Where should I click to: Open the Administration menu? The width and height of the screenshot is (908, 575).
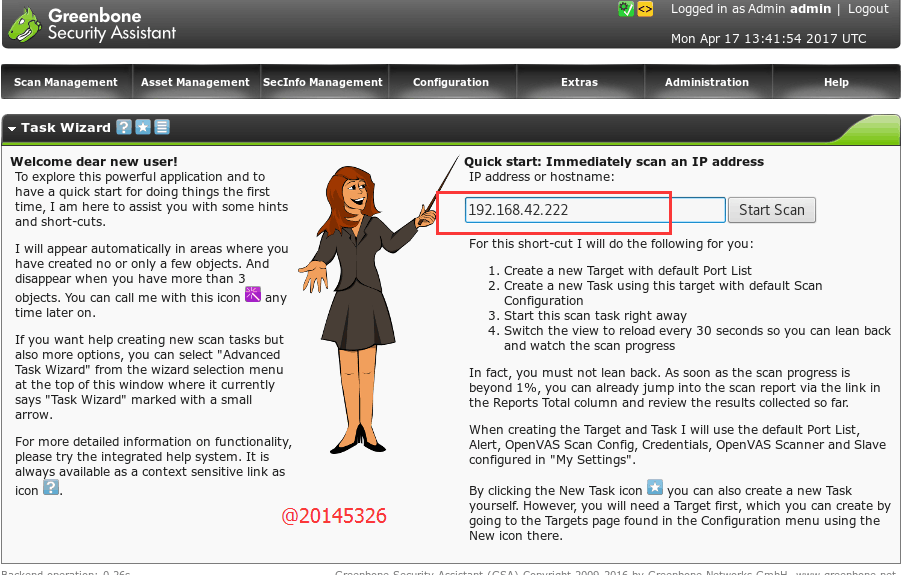coord(707,82)
